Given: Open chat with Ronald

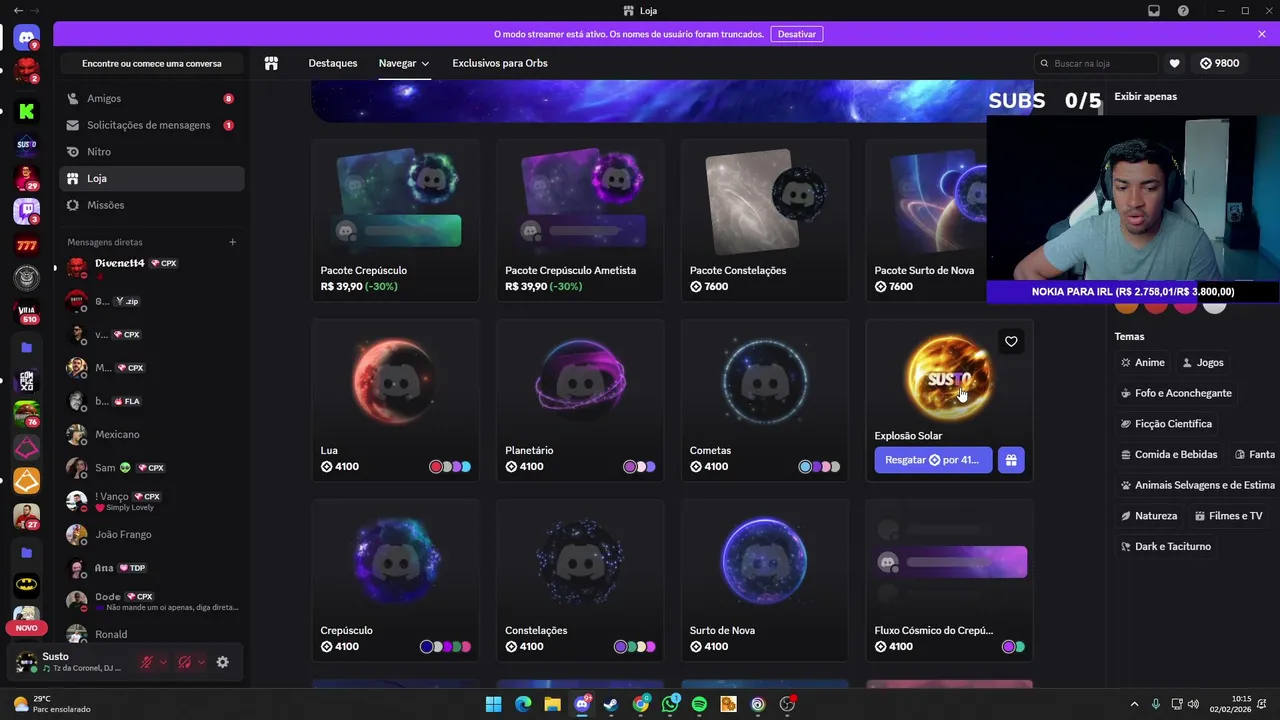Looking at the screenshot, I should coord(152,634).
